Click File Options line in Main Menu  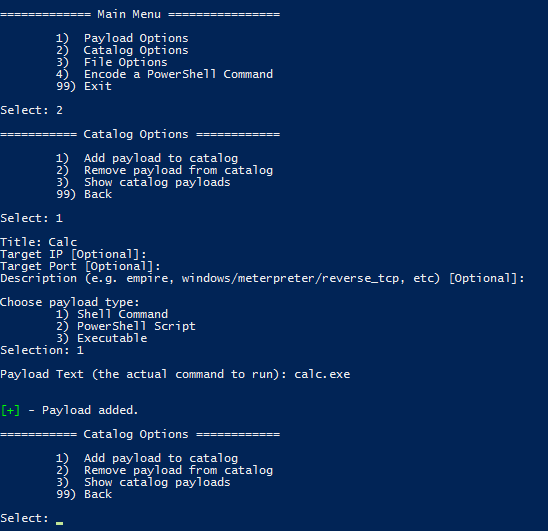(x=111, y=62)
